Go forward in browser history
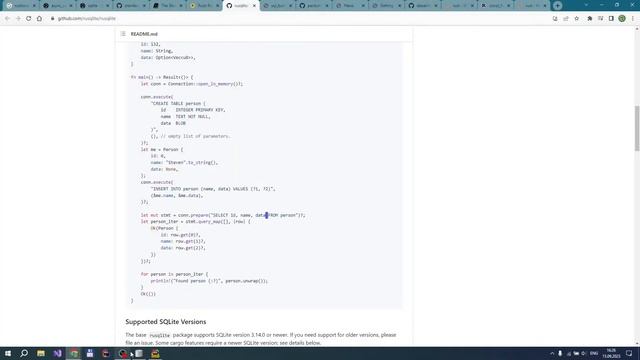The height and width of the screenshot is (360, 640). click(18, 18)
